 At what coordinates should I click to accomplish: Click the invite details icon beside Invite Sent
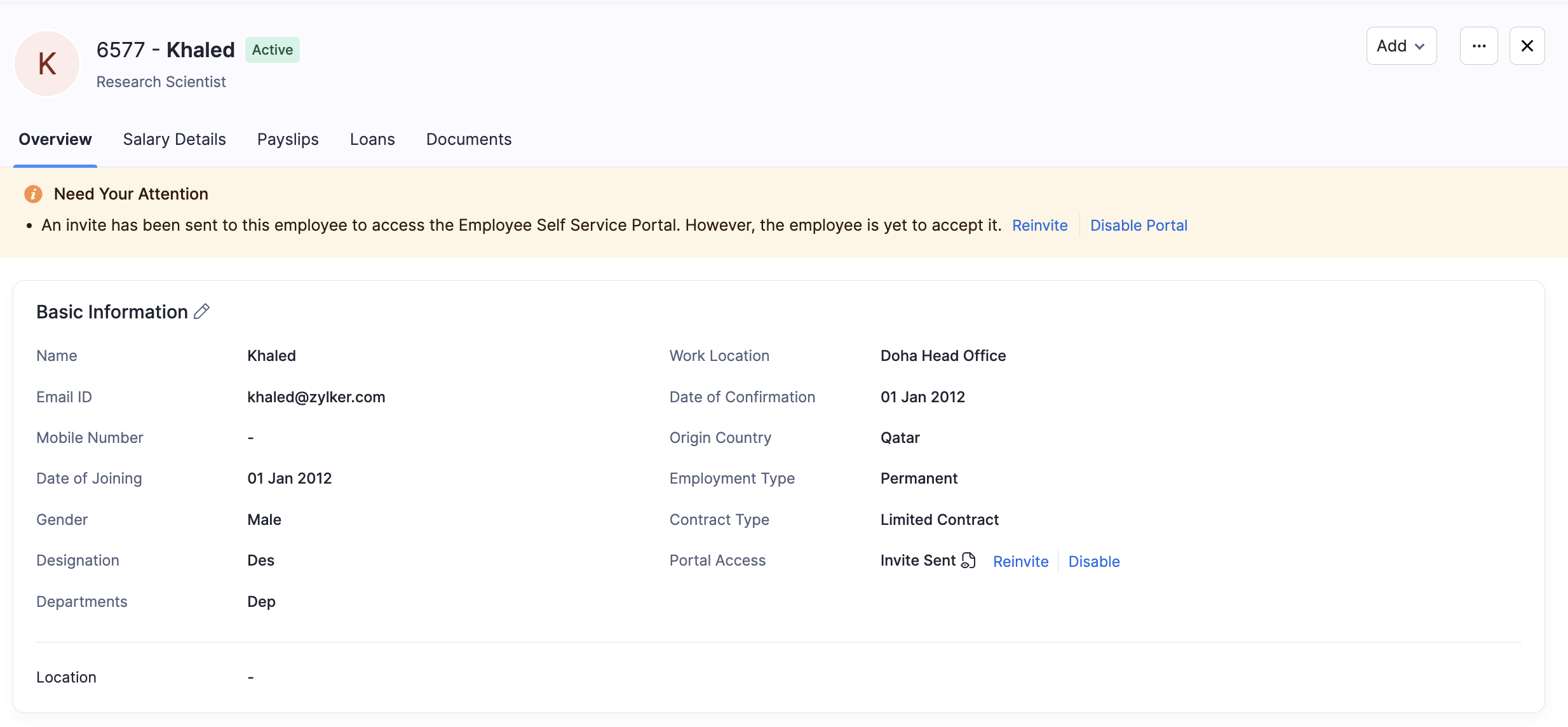[968, 560]
